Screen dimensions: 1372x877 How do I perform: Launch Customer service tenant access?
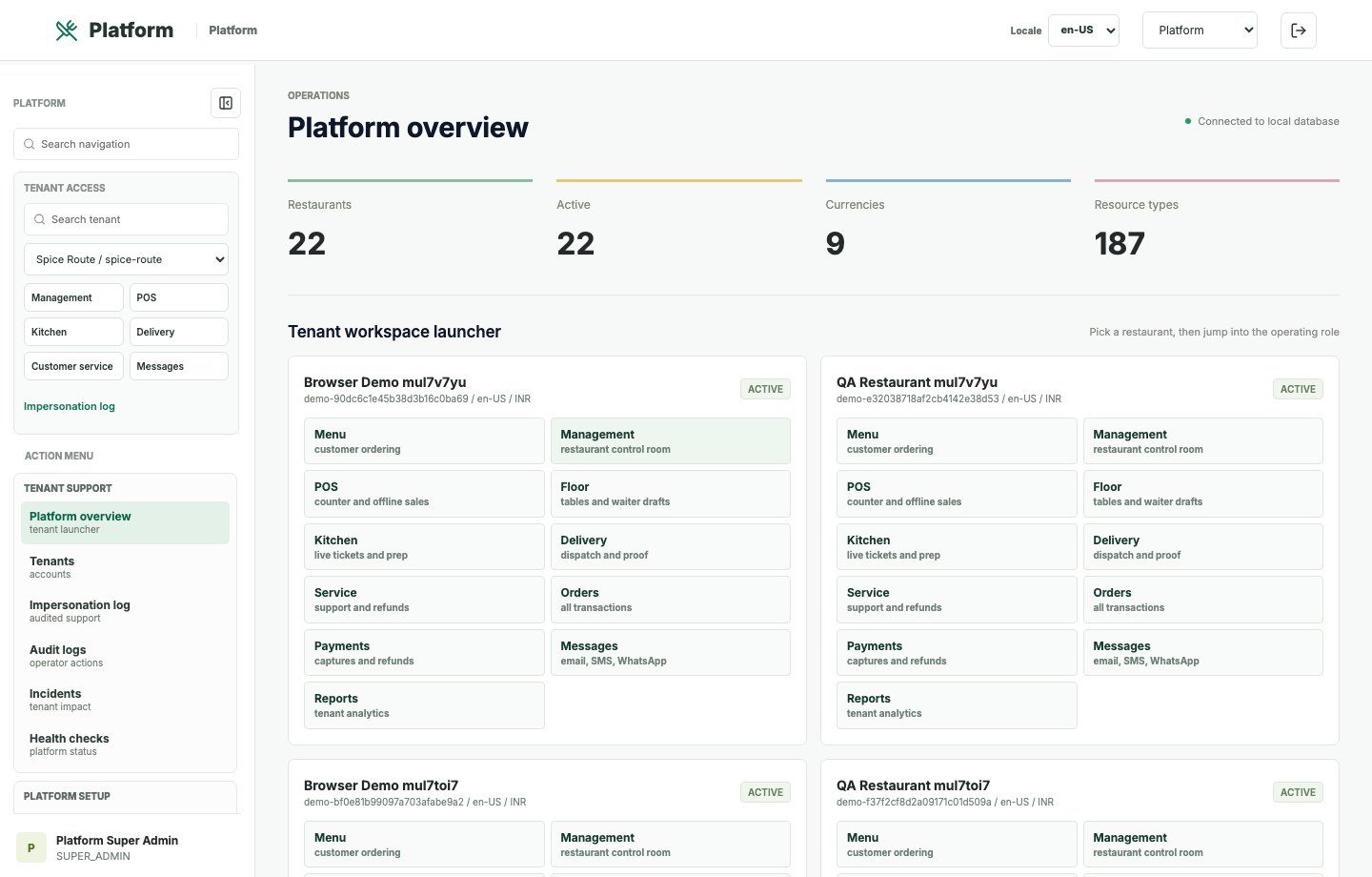[73, 366]
